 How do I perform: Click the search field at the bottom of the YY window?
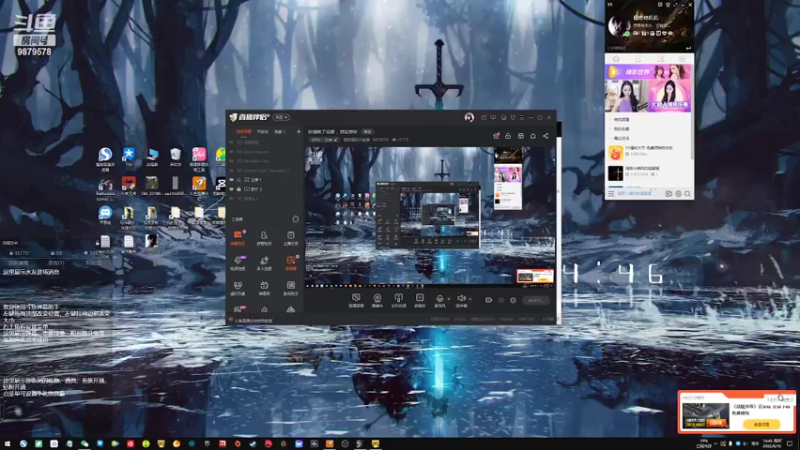coord(638,194)
